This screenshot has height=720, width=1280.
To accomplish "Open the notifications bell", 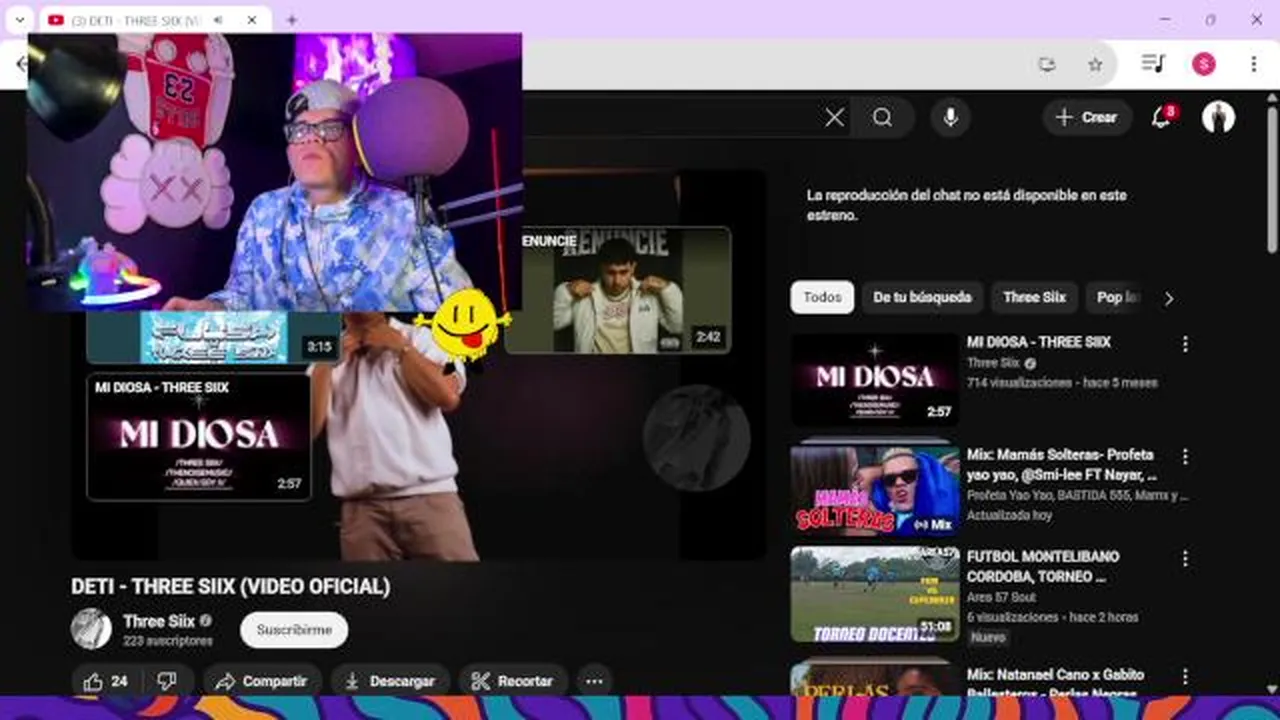I will pos(1161,118).
